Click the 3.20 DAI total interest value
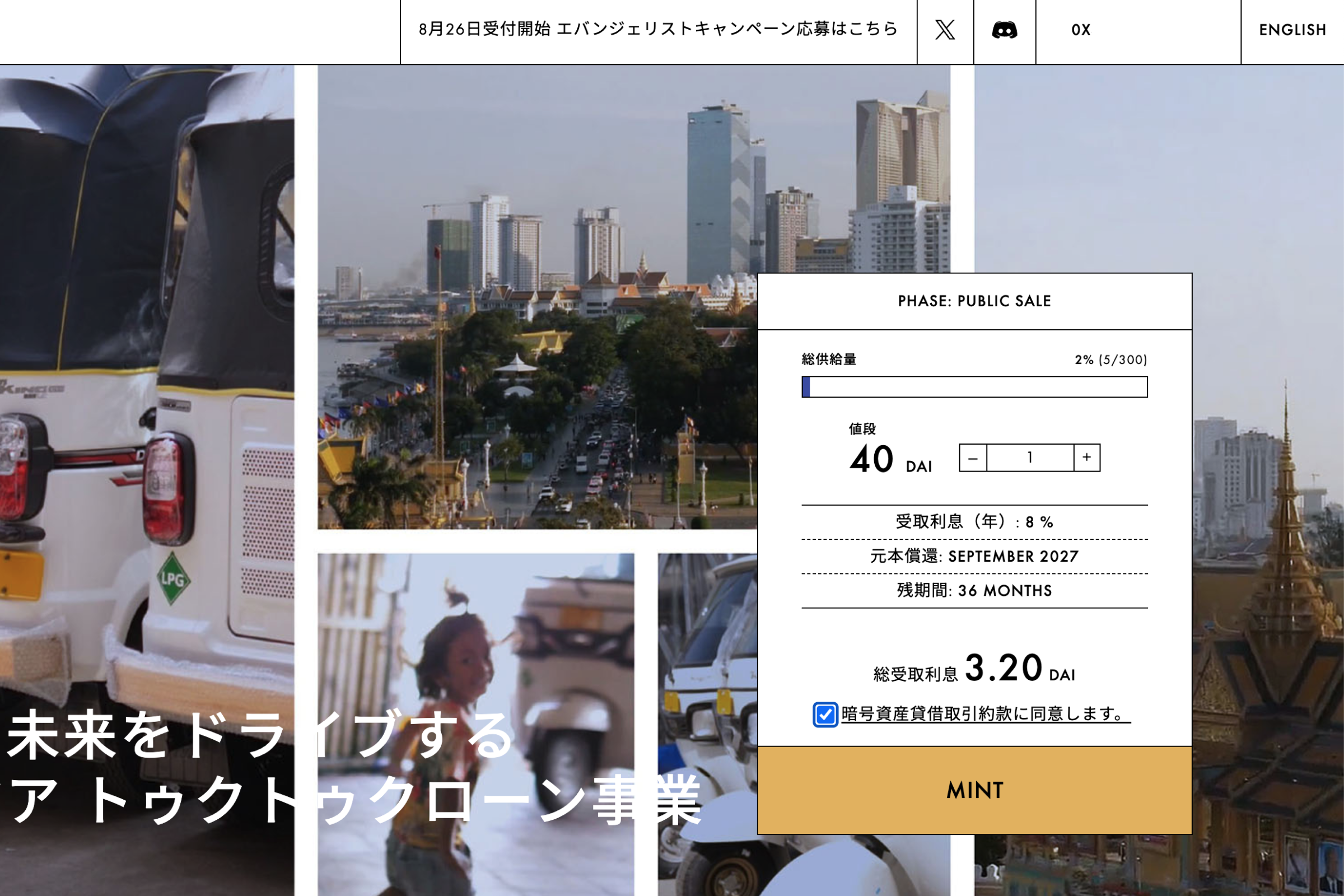This screenshot has width=1344, height=896. click(1003, 668)
